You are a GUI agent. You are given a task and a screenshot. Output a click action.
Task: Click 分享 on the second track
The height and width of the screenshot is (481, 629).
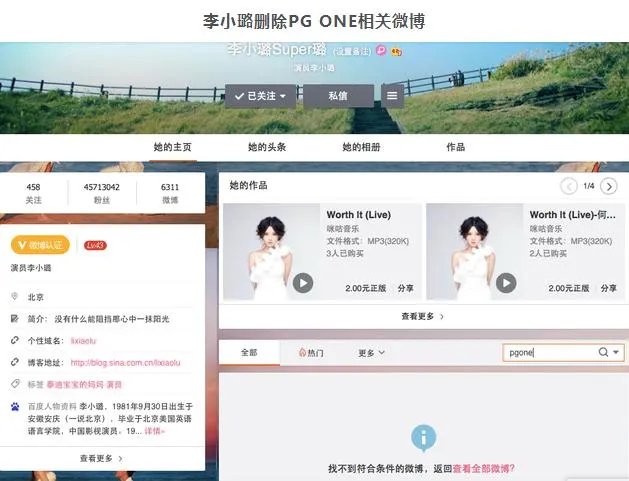(608, 288)
